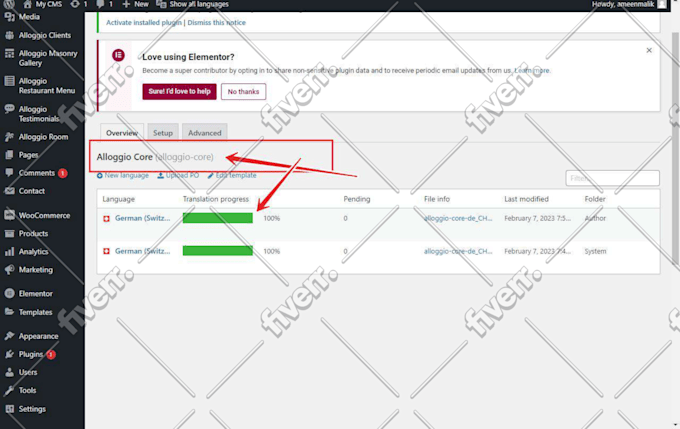This screenshot has height=429, width=680.
Task: Open Alloggio Clients menu icon
Action: click(9, 35)
